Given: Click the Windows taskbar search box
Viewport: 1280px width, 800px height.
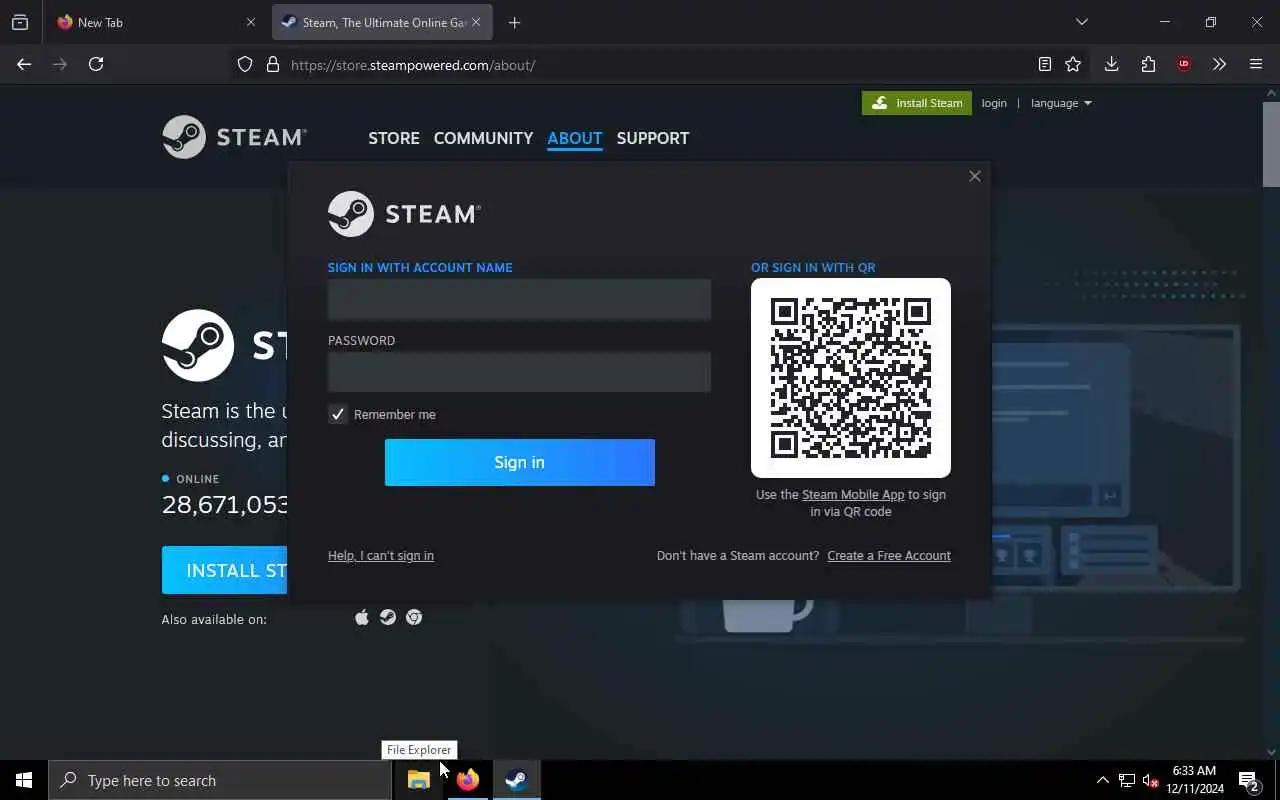Looking at the screenshot, I should click(220, 780).
